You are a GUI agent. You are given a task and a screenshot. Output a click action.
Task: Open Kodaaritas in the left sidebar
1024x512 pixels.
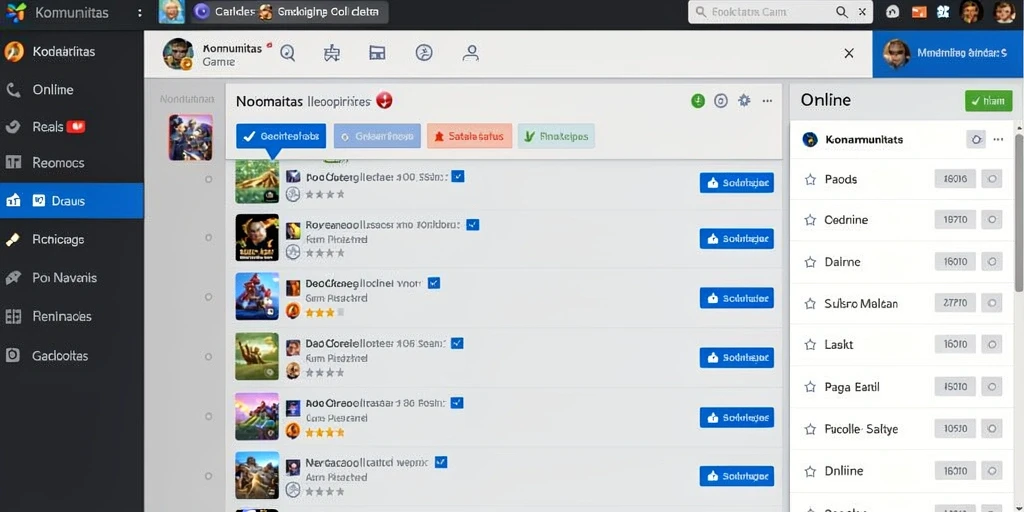tap(72, 52)
